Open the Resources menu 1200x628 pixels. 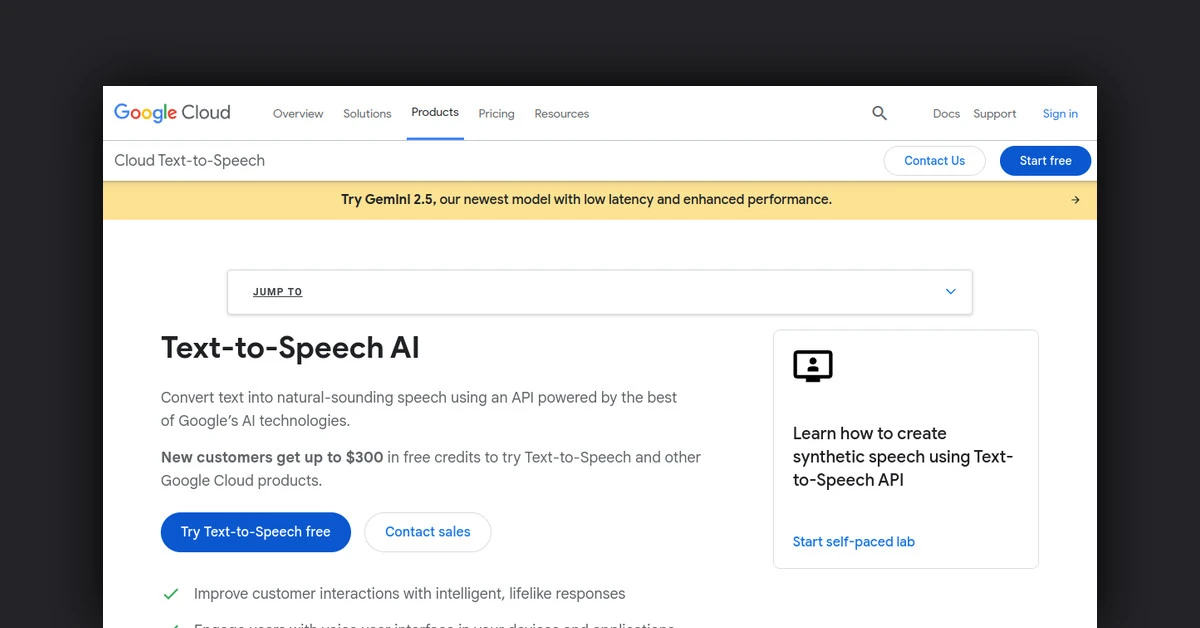(561, 114)
